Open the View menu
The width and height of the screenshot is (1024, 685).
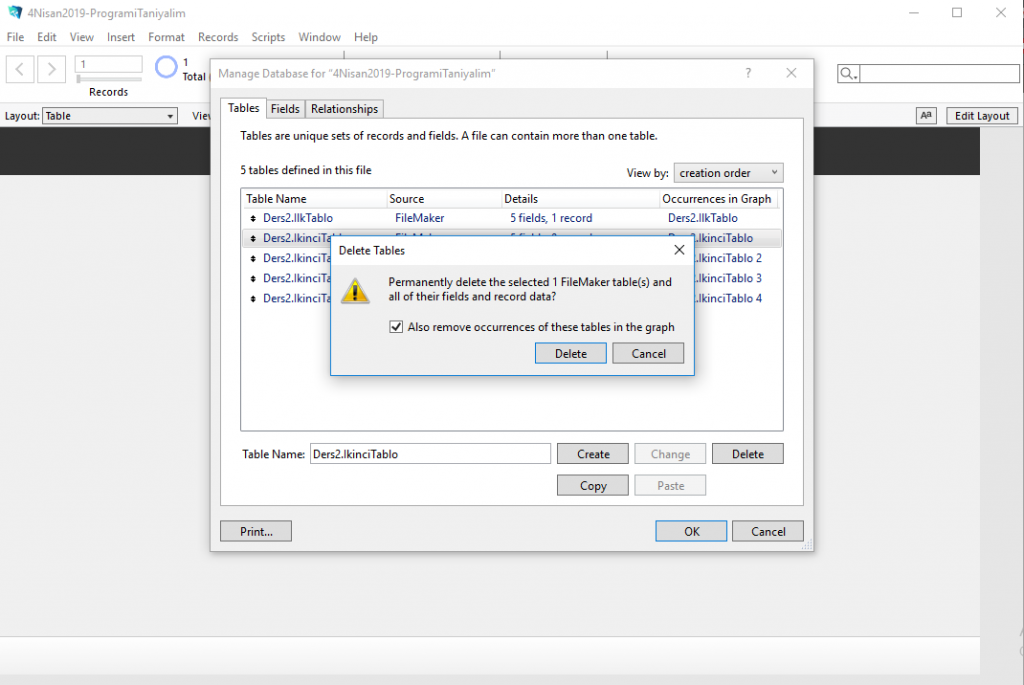coord(82,37)
